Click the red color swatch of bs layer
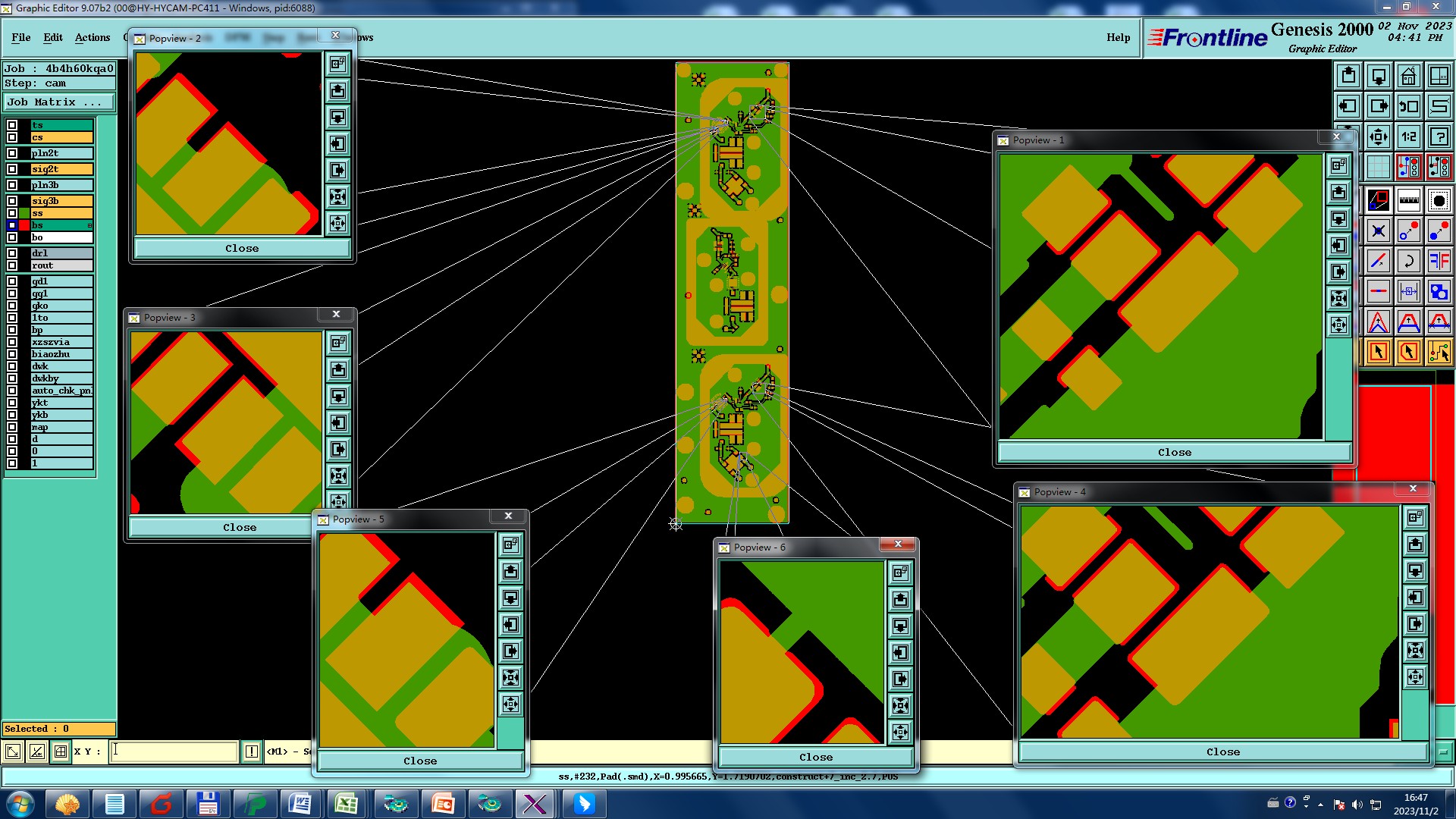Screen dimensions: 1456x819 (24, 225)
